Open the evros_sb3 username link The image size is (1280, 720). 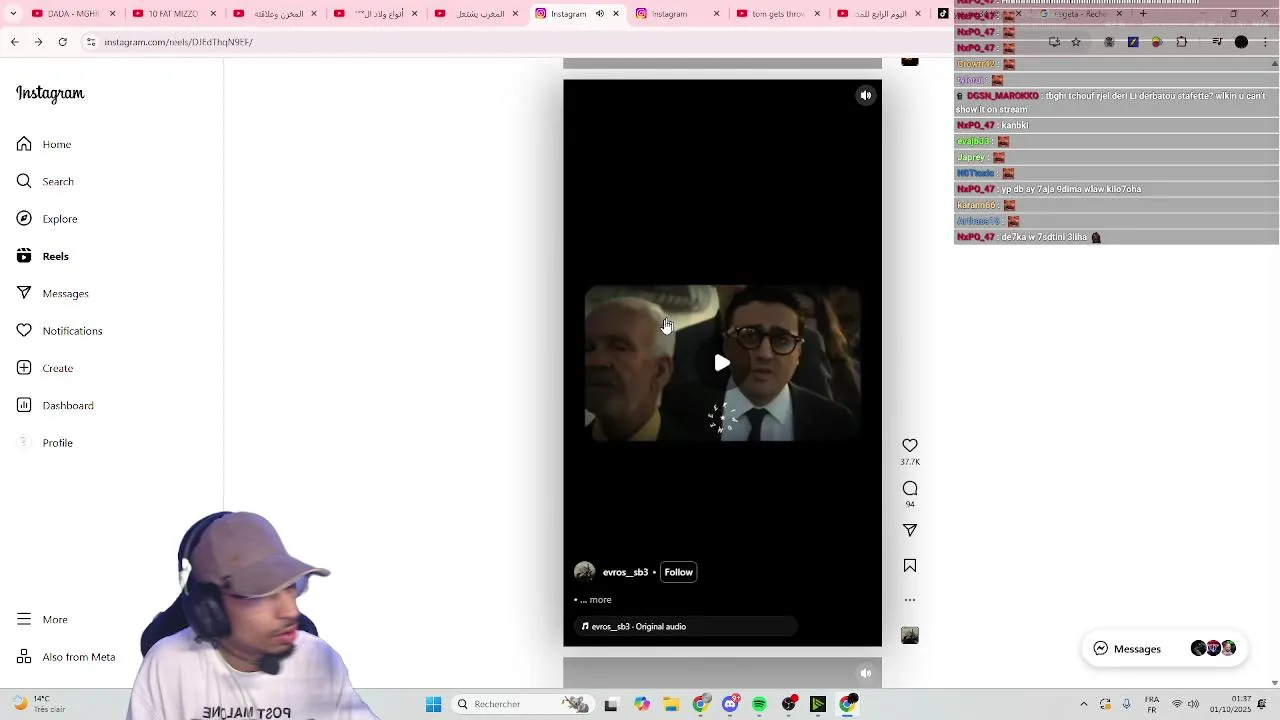tap(625, 572)
